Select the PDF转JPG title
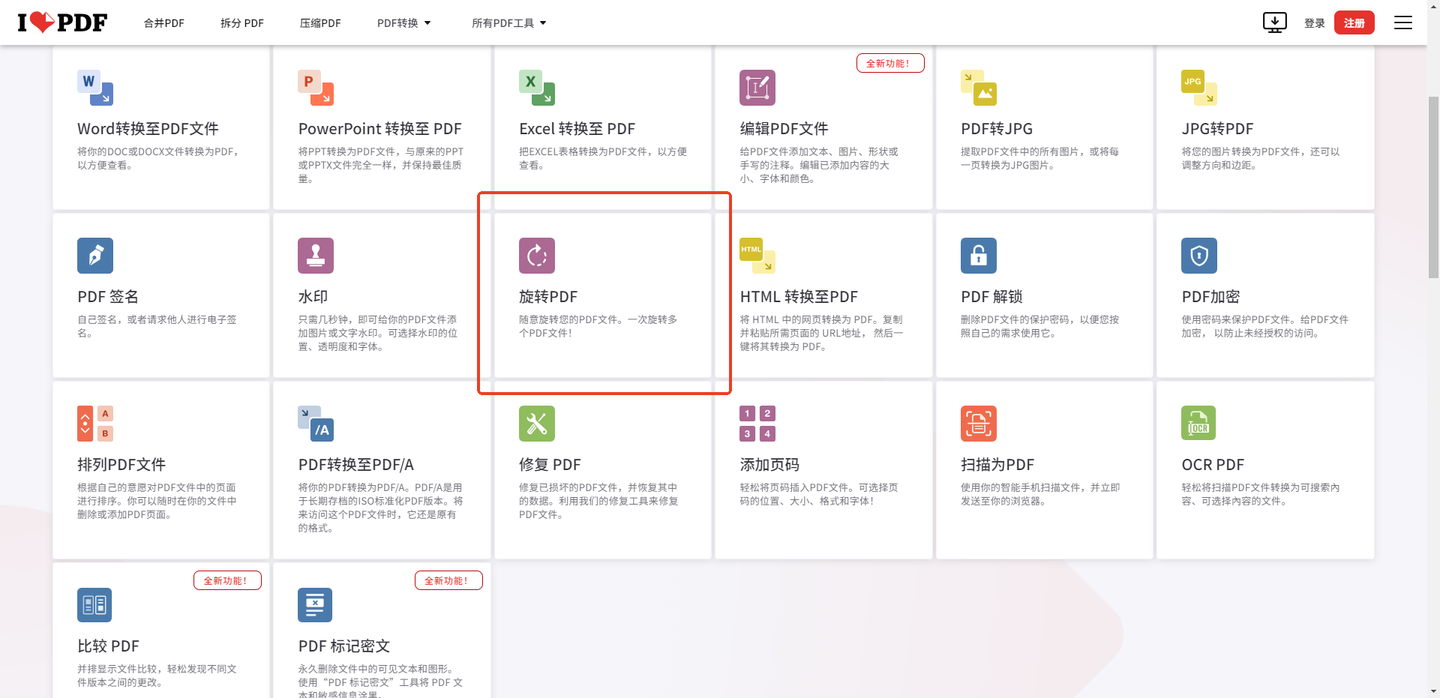 (x=997, y=129)
